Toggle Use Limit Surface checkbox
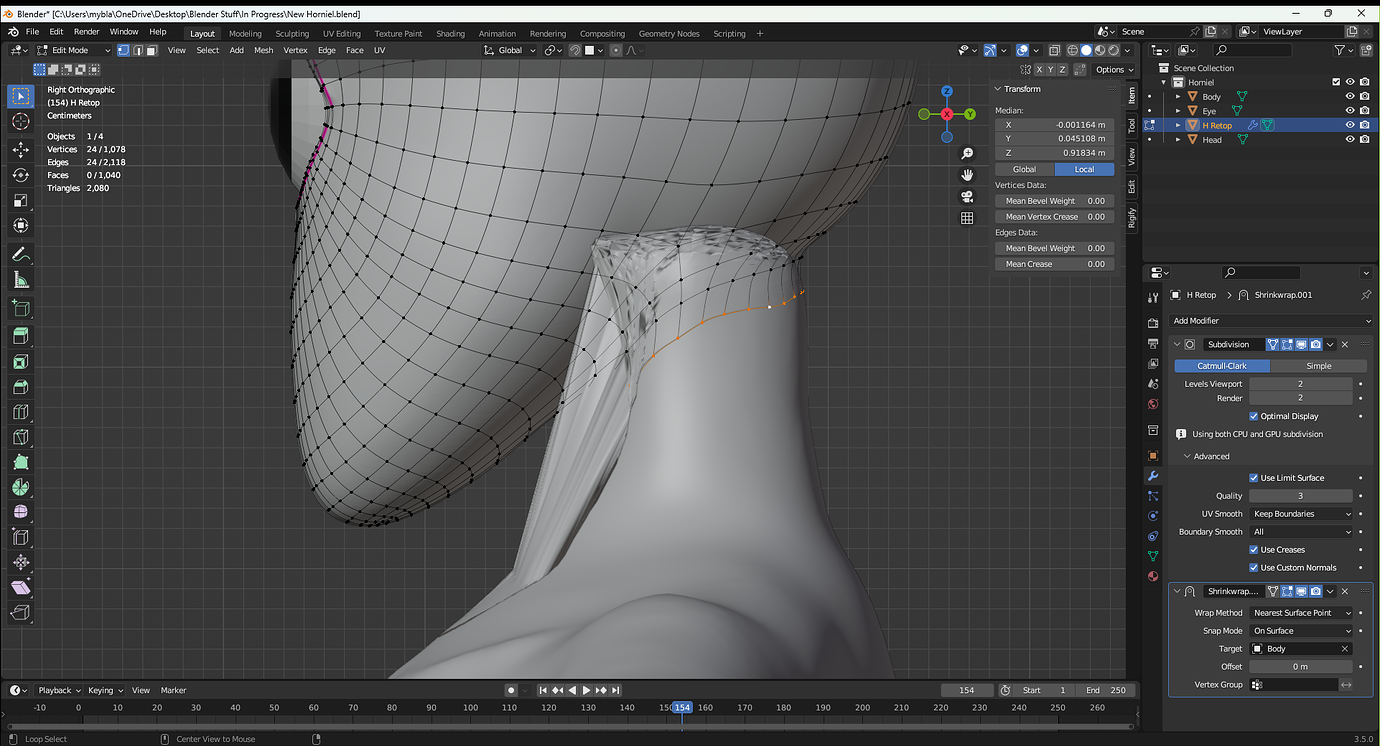This screenshot has width=1380, height=746. tap(1254, 478)
